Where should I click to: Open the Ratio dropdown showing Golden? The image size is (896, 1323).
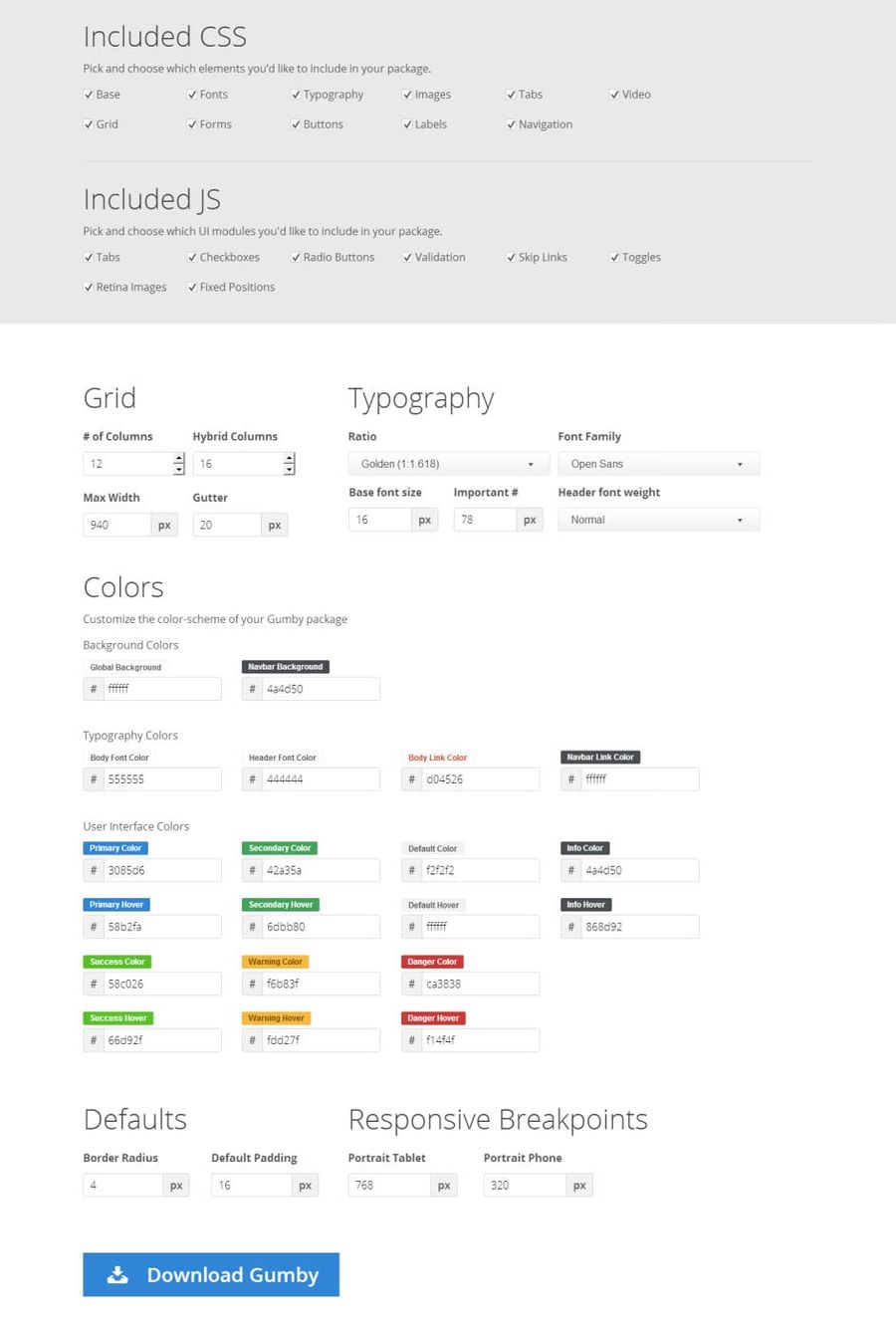tap(449, 464)
